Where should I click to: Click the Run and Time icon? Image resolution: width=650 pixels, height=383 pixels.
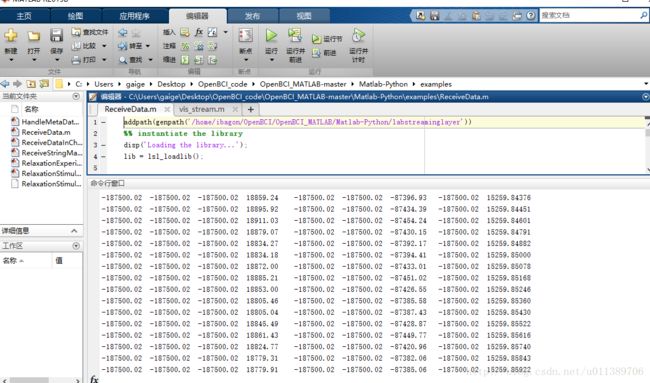[x=358, y=35]
